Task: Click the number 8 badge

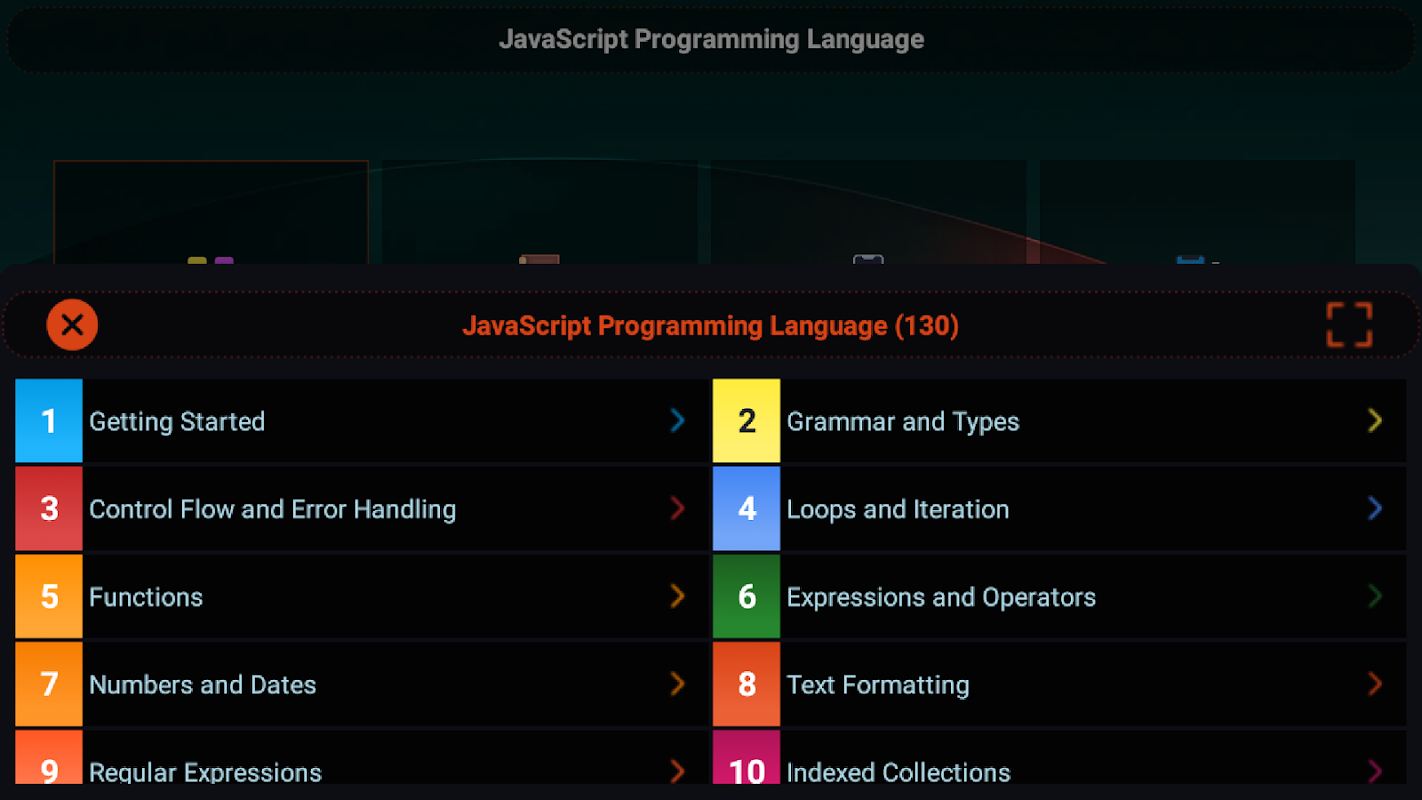Action: tap(746, 685)
